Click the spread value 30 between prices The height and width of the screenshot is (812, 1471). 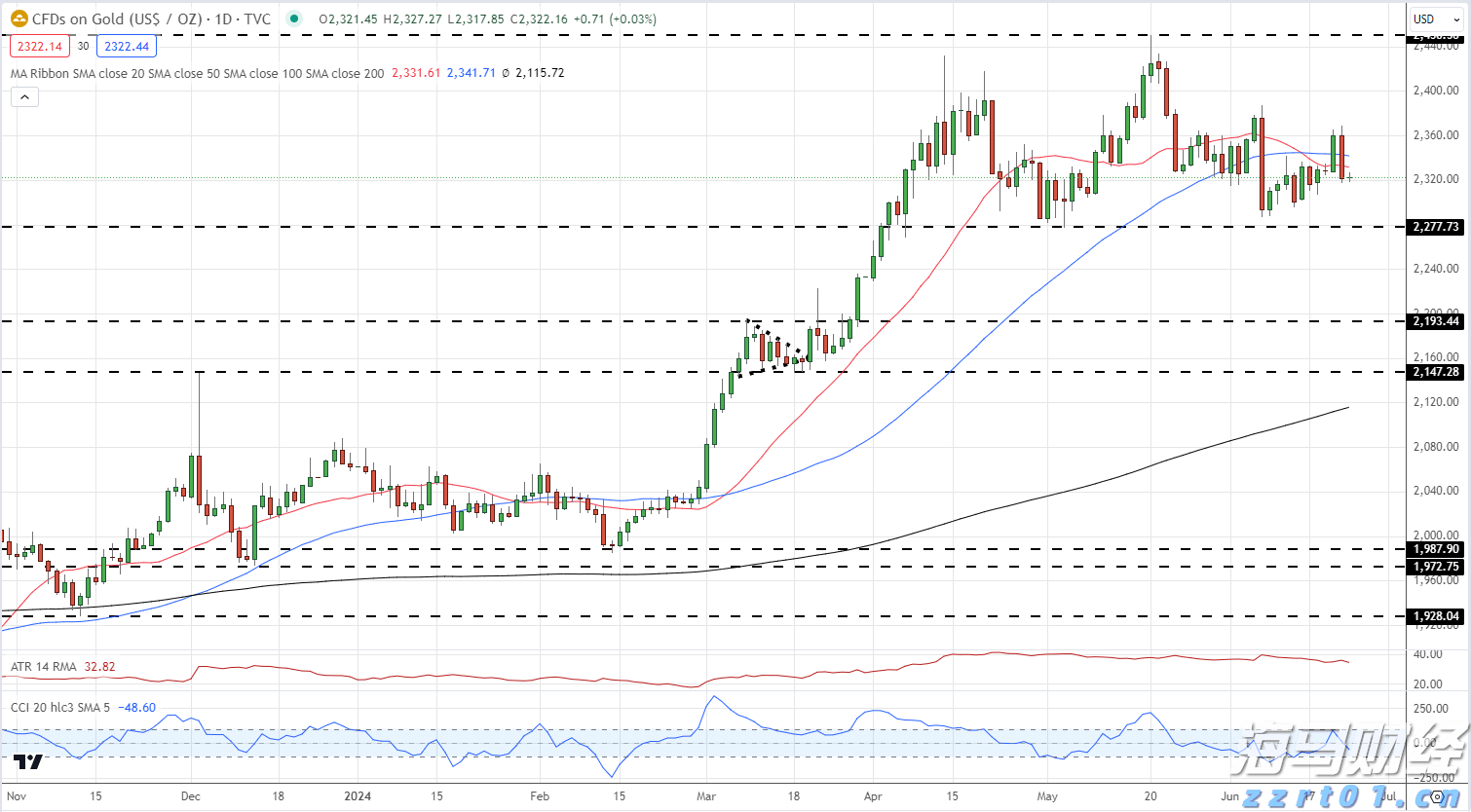84,46
